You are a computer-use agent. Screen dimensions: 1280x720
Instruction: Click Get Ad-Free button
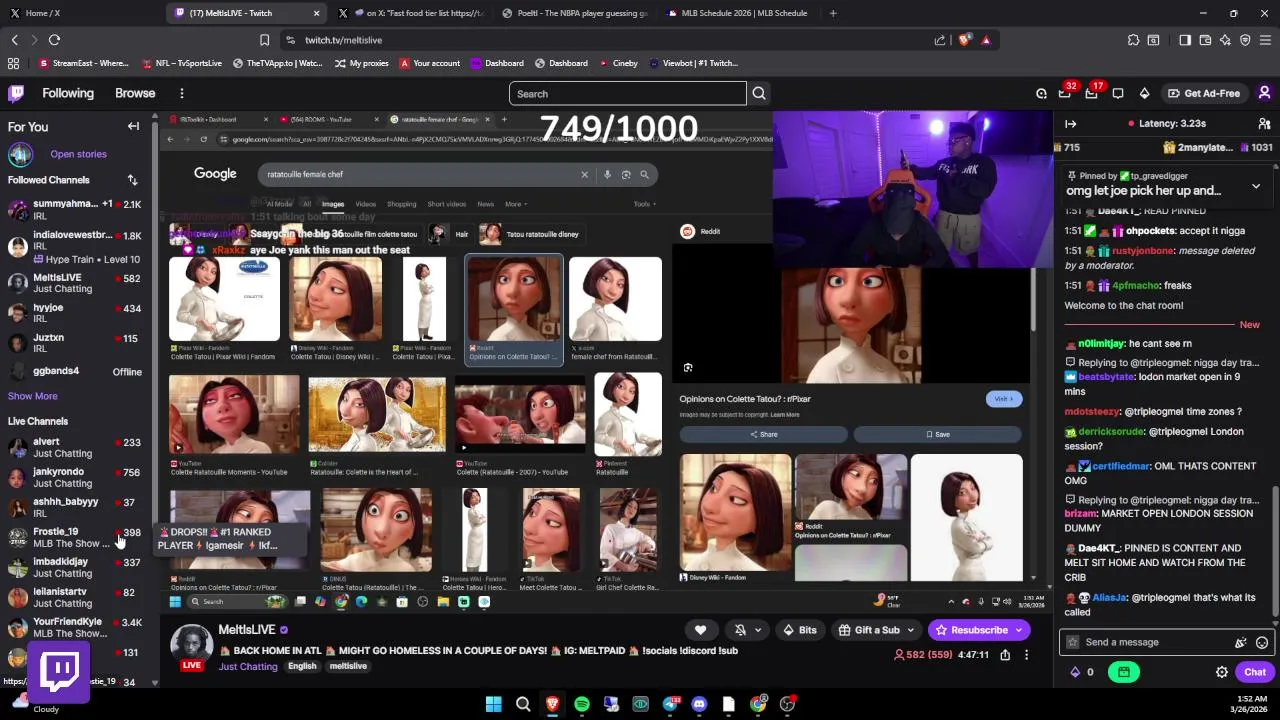1203,93
